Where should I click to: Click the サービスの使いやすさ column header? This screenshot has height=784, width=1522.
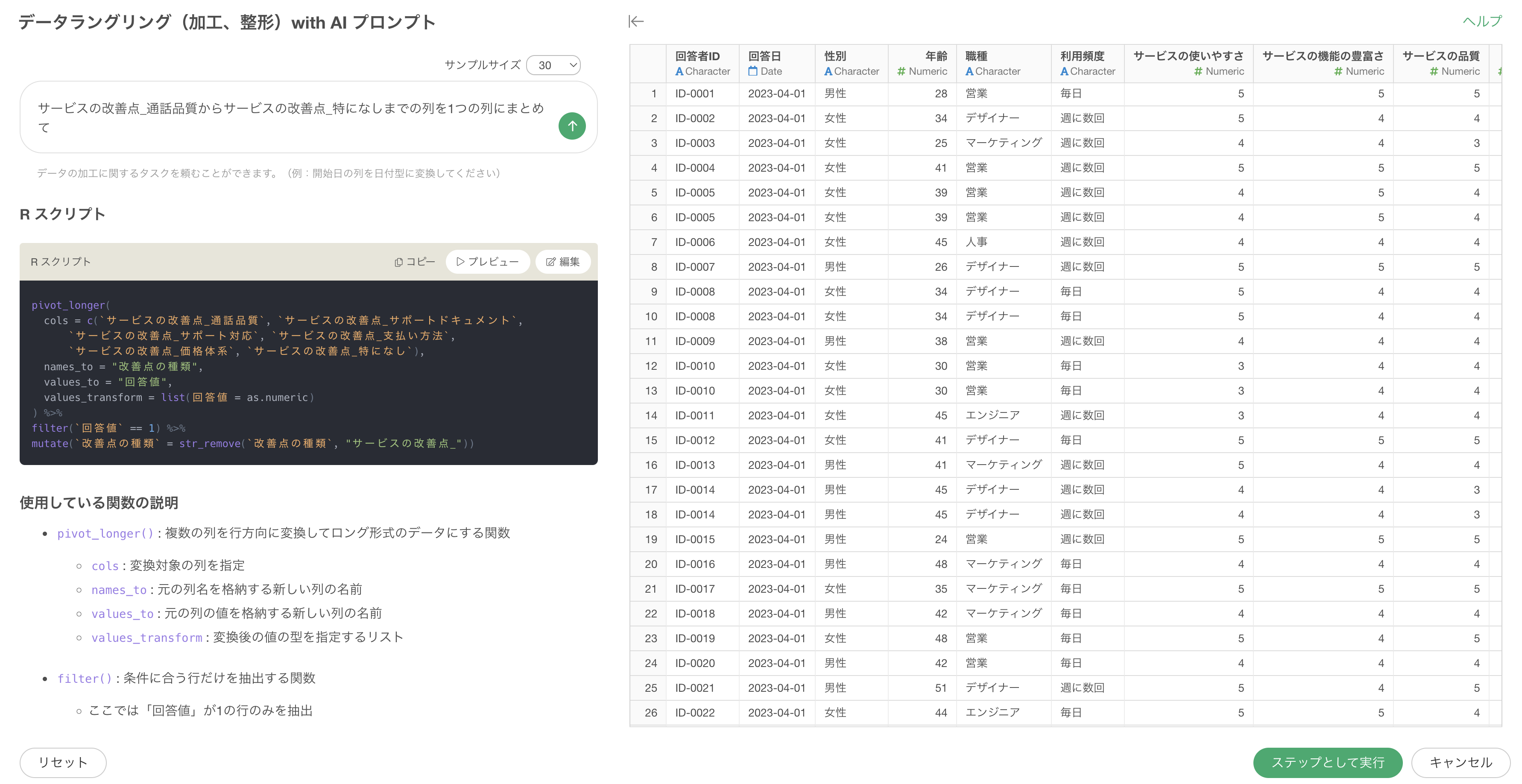pos(1188,56)
